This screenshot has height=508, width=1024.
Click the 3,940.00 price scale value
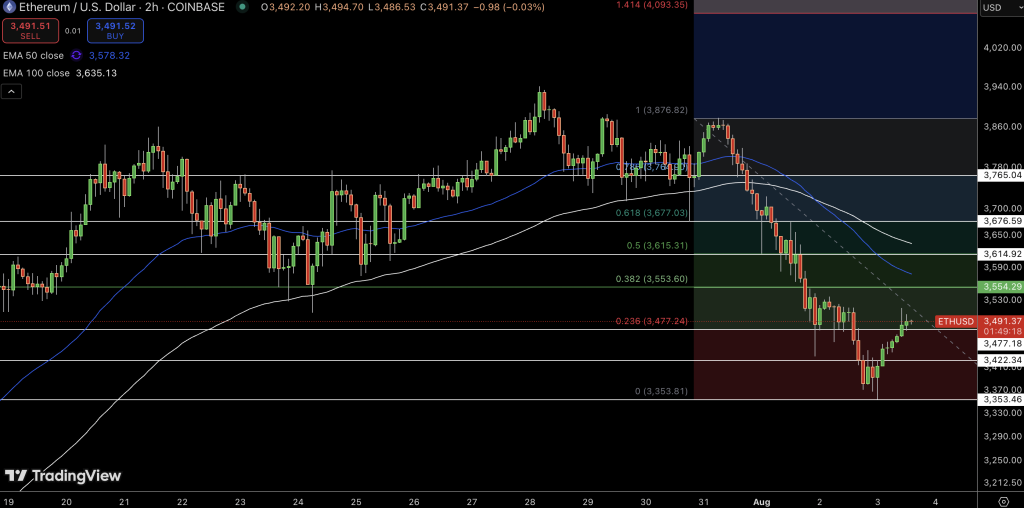(x=1002, y=86)
